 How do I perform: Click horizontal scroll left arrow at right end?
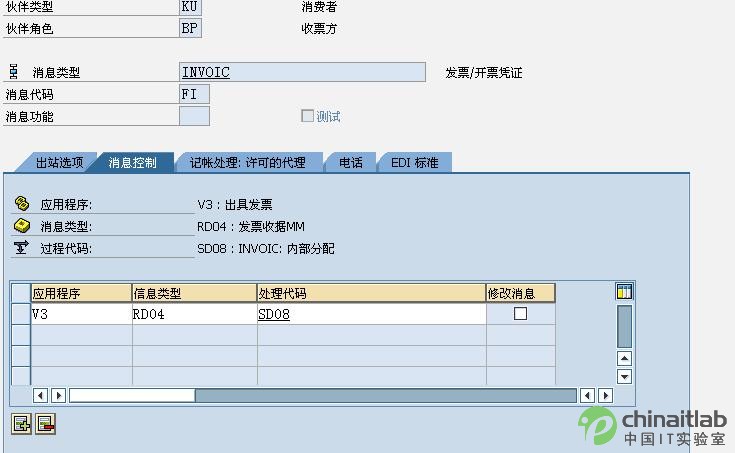click(587, 395)
